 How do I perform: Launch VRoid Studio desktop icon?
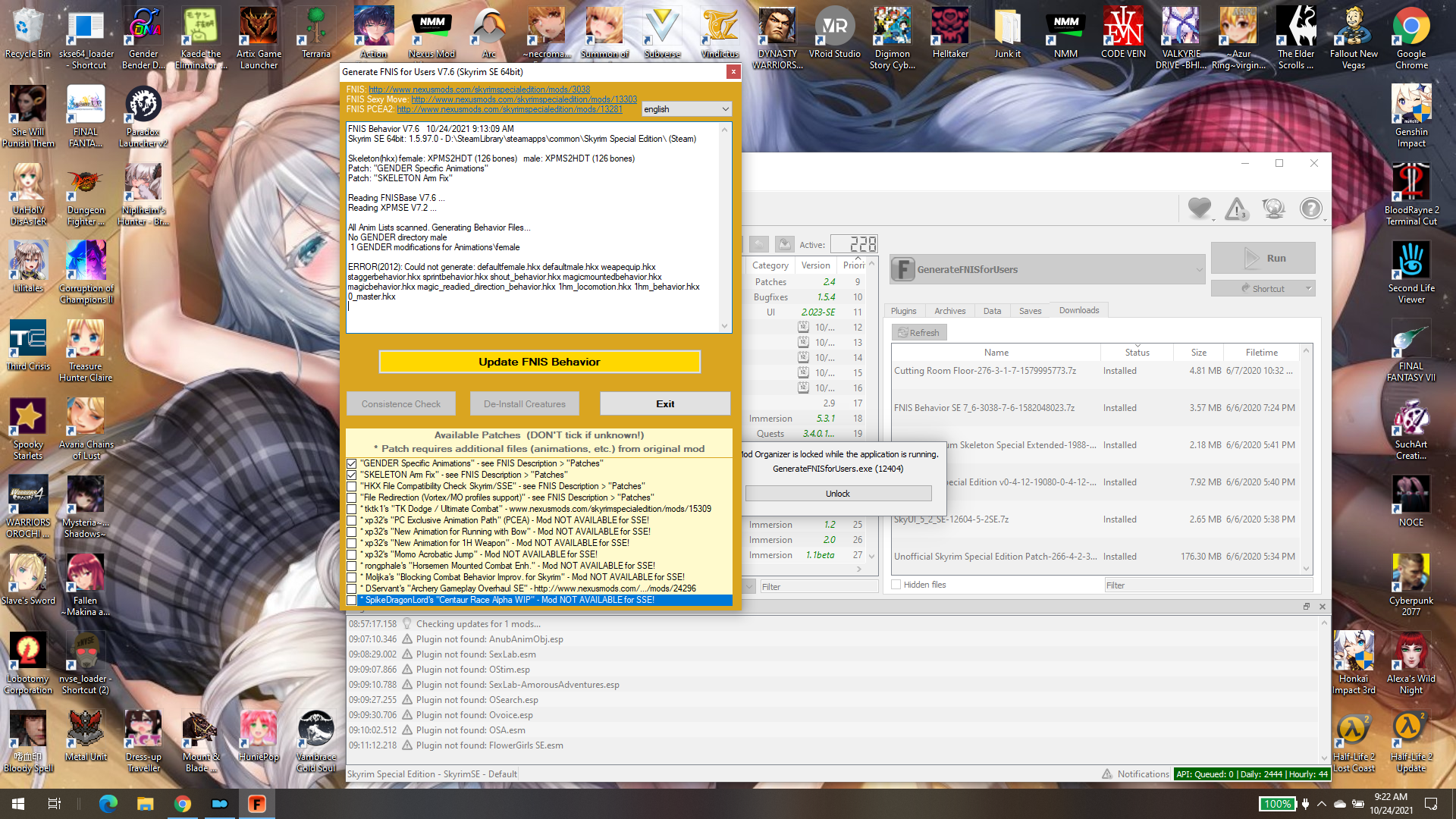tap(835, 34)
